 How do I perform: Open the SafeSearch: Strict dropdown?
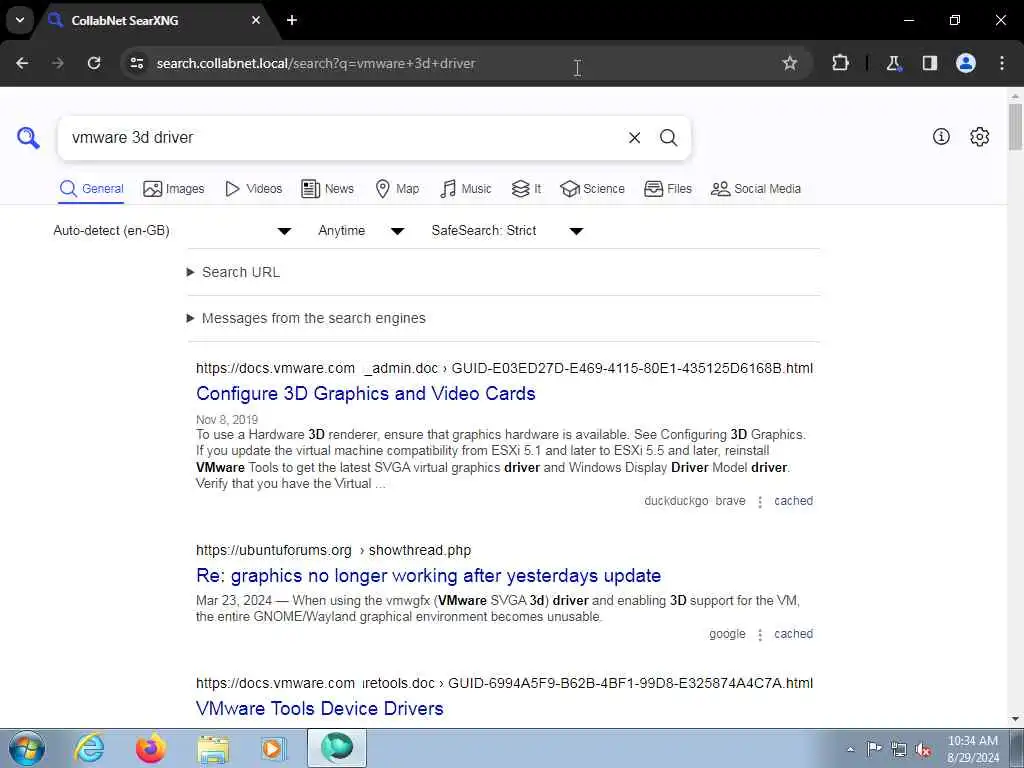click(x=507, y=231)
